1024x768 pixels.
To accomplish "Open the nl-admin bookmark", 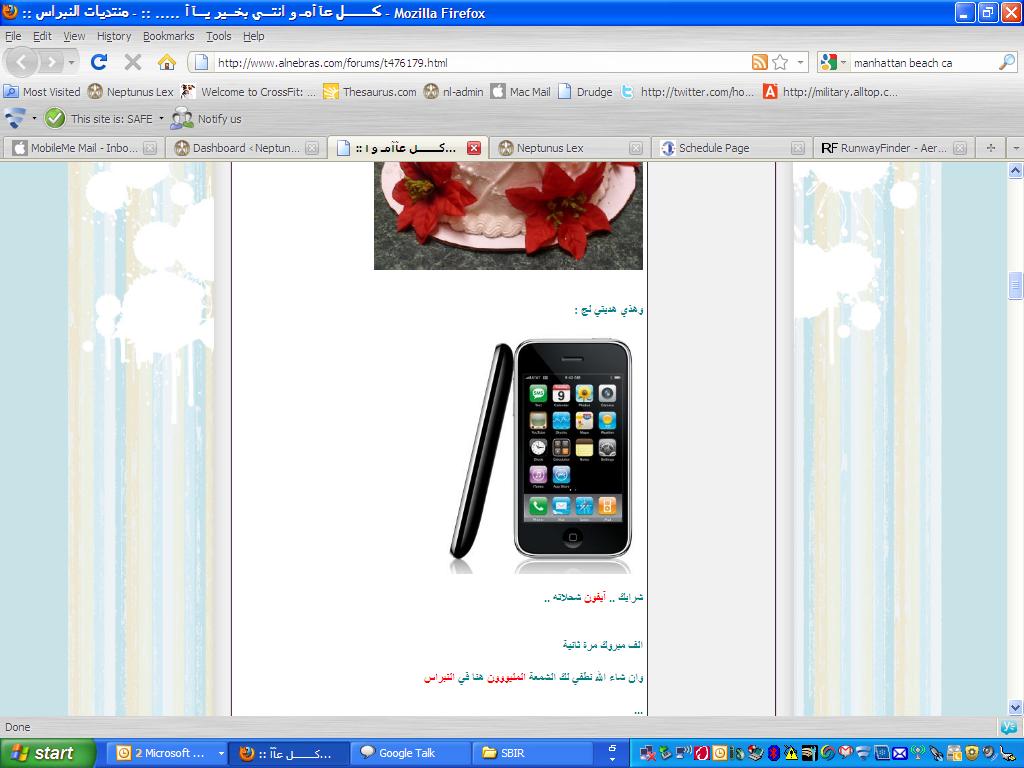I will pos(454,91).
